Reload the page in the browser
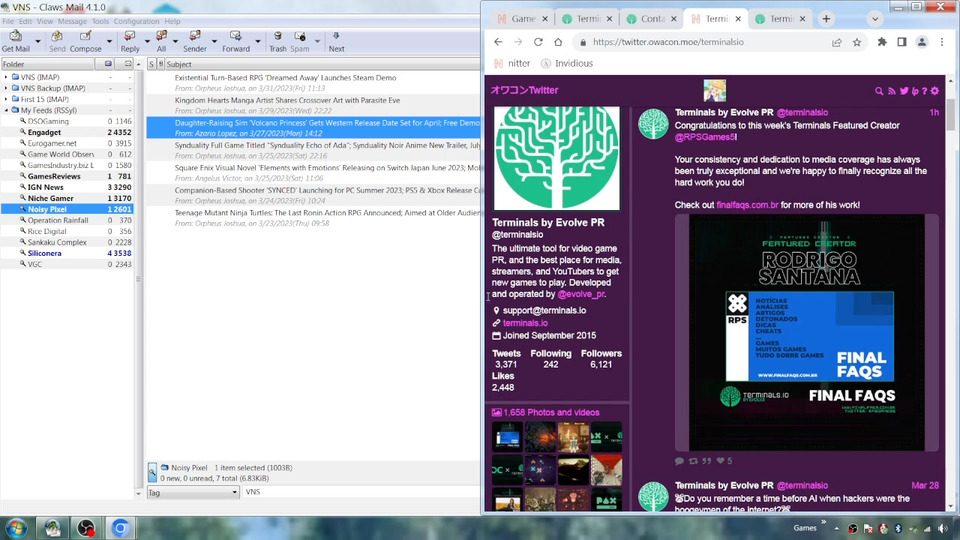 (538, 42)
